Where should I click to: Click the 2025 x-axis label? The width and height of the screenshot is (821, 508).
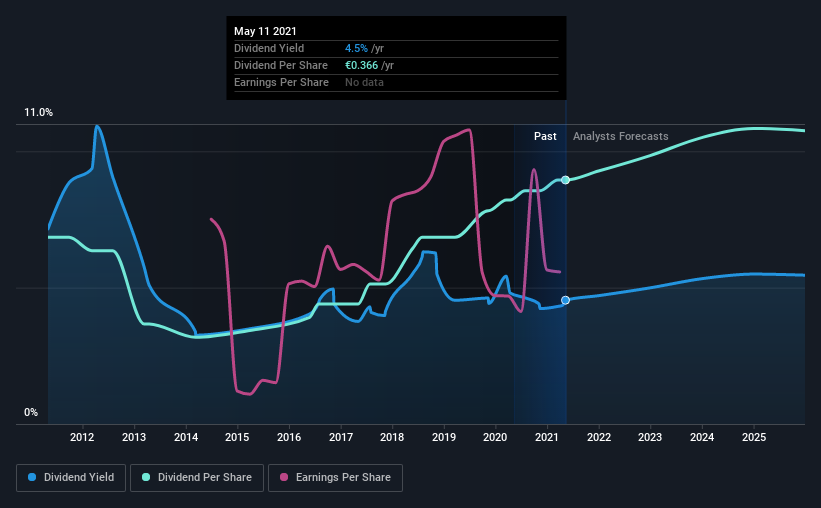[x=754, y=437]
